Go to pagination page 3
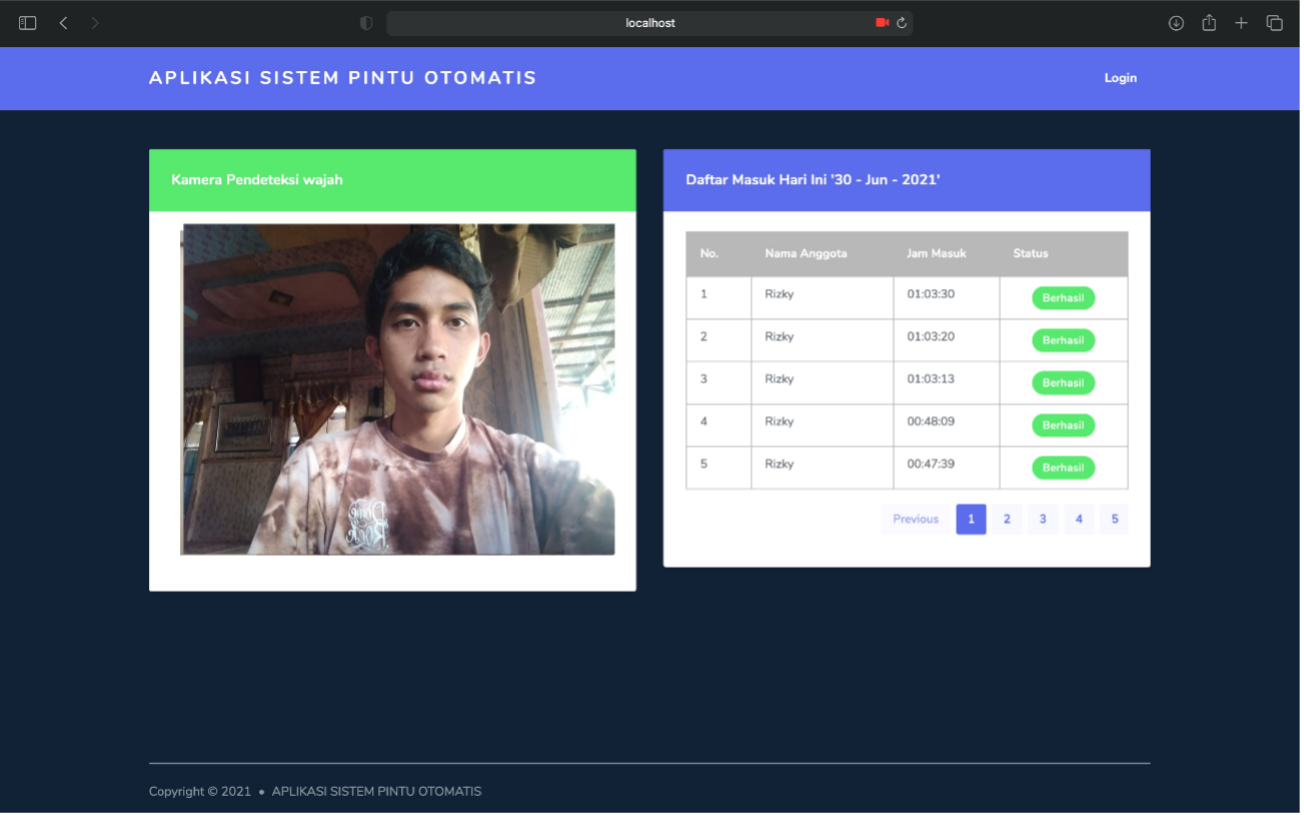 [x=1043, y=519]
